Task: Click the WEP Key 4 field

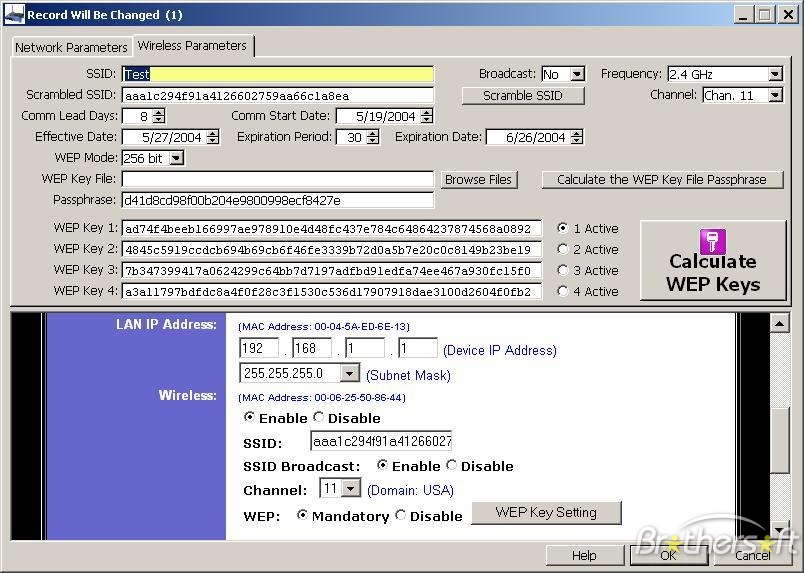Action: pos(332,292)
